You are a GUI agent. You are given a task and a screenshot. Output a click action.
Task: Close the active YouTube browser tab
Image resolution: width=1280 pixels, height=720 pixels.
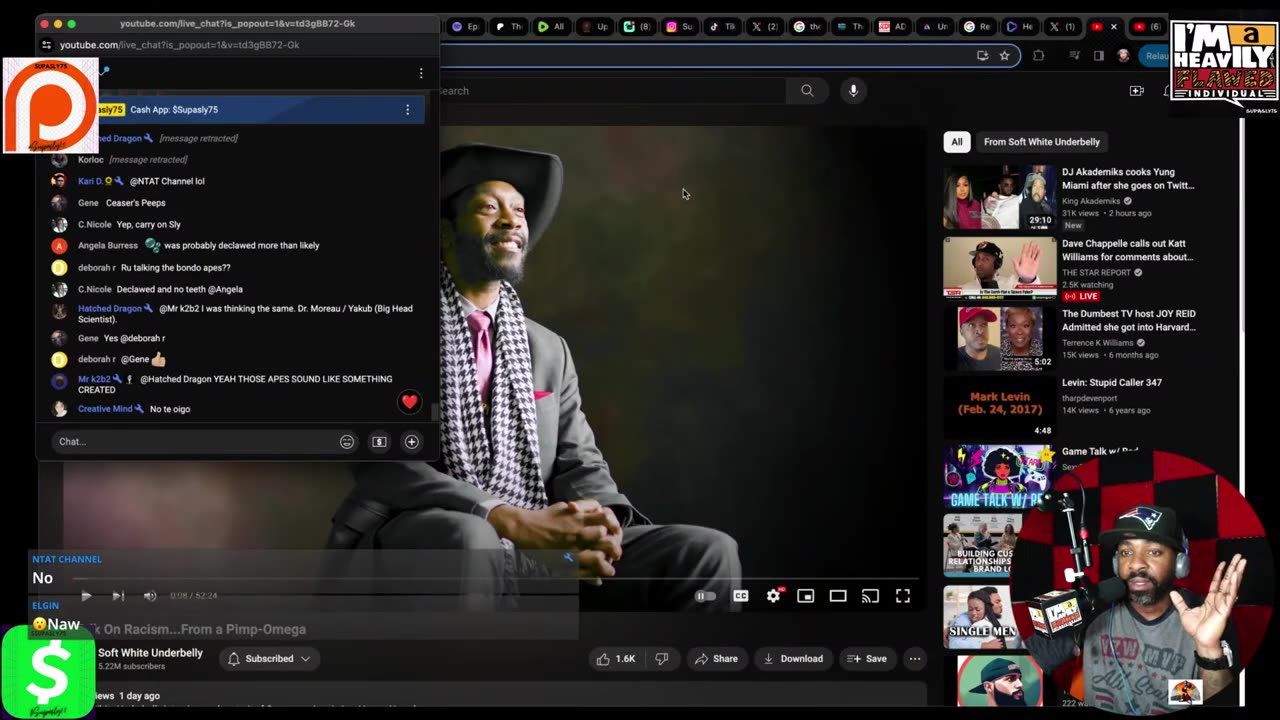pos(1114,27)
